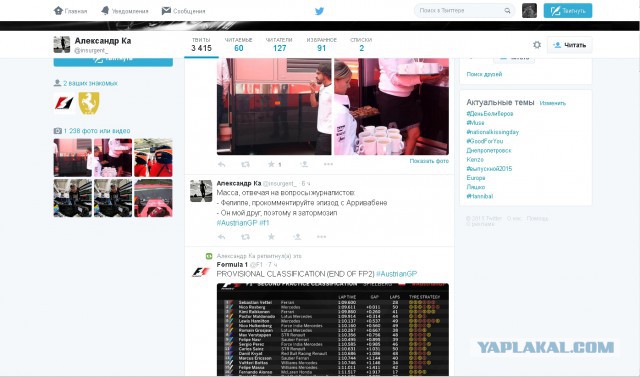Click avatar beside Масса tweet
The height and width of the screenshot is (377, 640).
pyautogui.click(x=201, y=191)
